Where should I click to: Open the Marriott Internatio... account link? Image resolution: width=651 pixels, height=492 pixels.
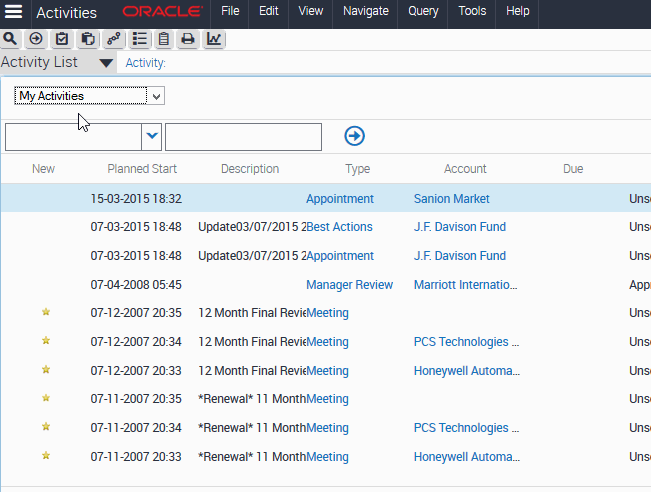tap(465, 285)
